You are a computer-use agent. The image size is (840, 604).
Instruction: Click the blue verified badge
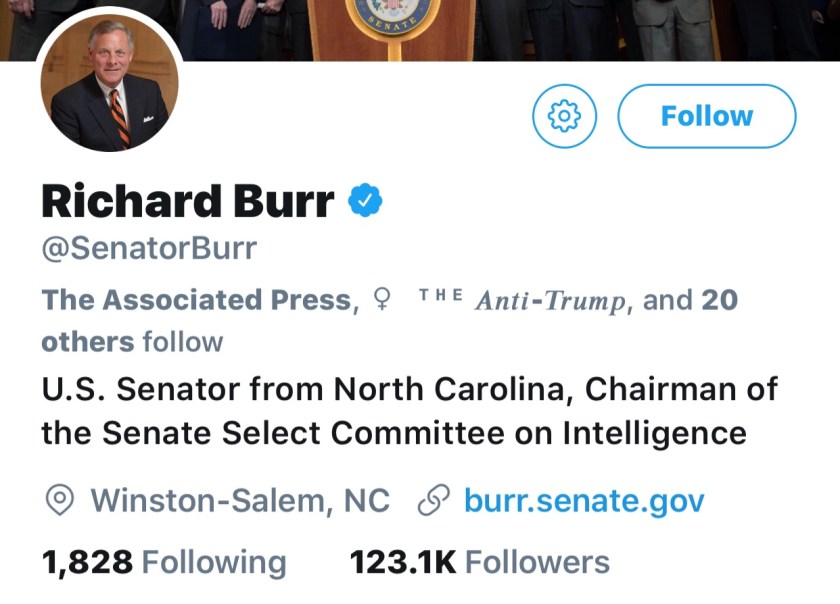tap(365, 201)
